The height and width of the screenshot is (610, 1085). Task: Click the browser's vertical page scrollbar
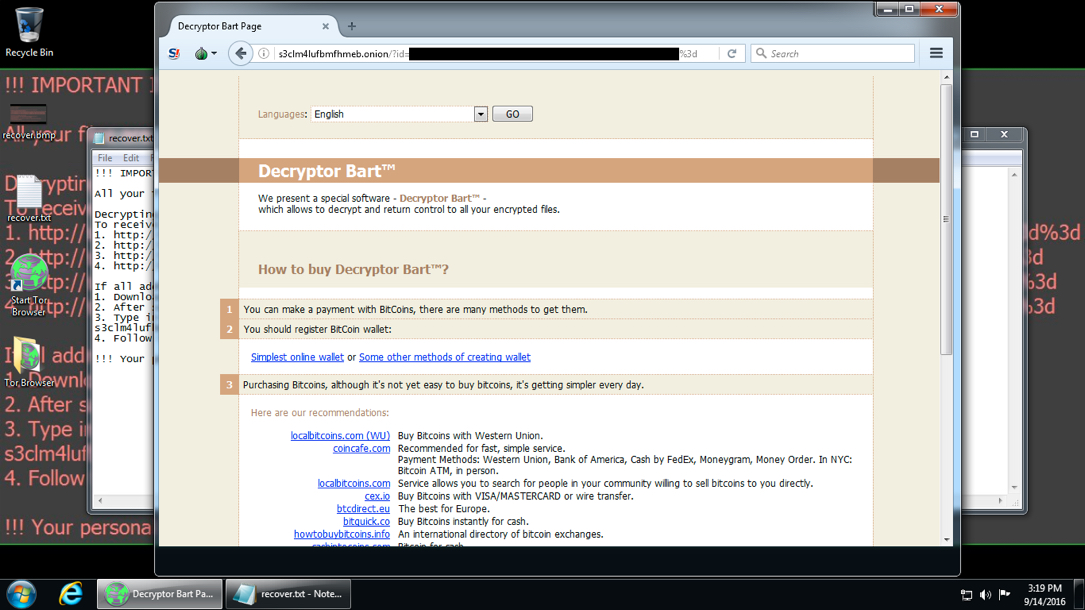coord(946,220)
